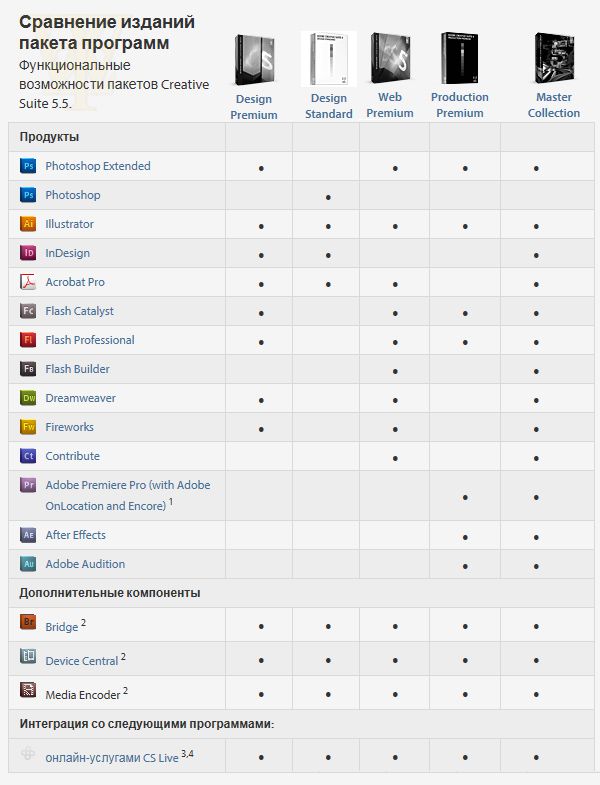Open the Design Premium box thumbnail
Screen dimensions: 600x785
pos(255,60)
